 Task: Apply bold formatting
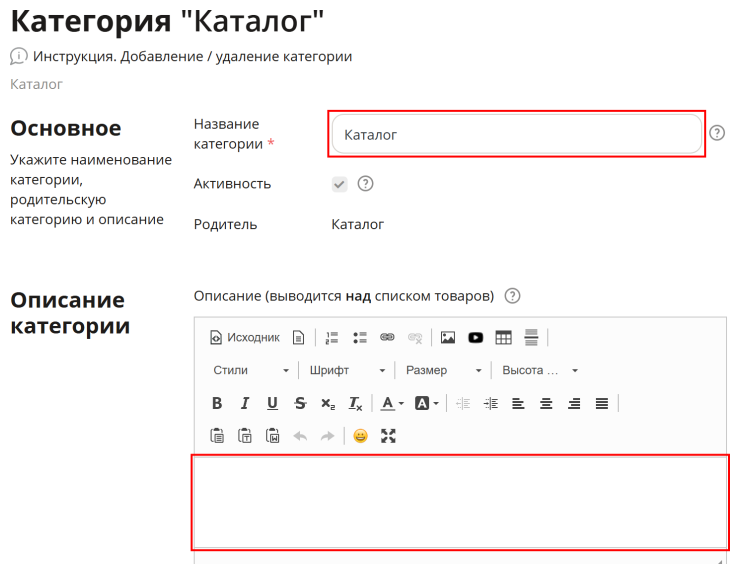217,404
